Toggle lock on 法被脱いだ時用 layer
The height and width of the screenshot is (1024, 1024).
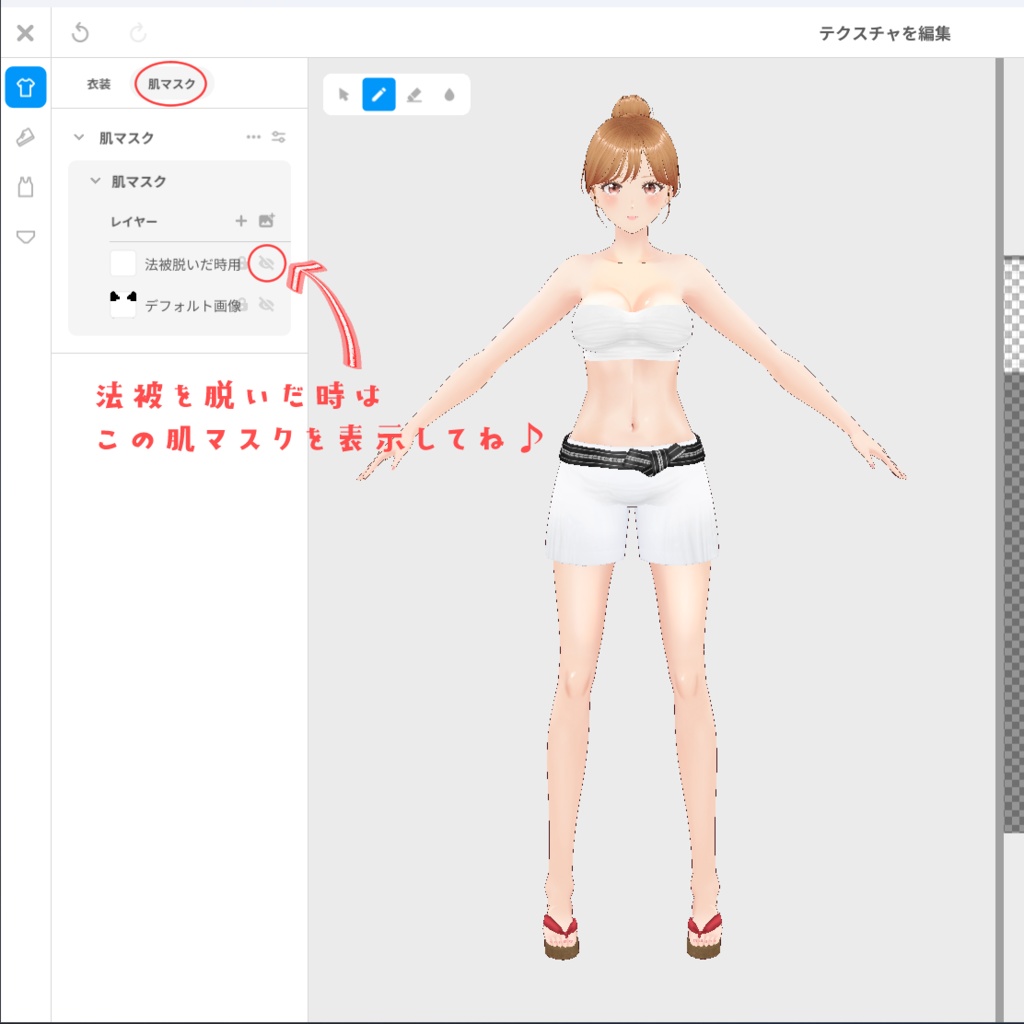point(243,263)
